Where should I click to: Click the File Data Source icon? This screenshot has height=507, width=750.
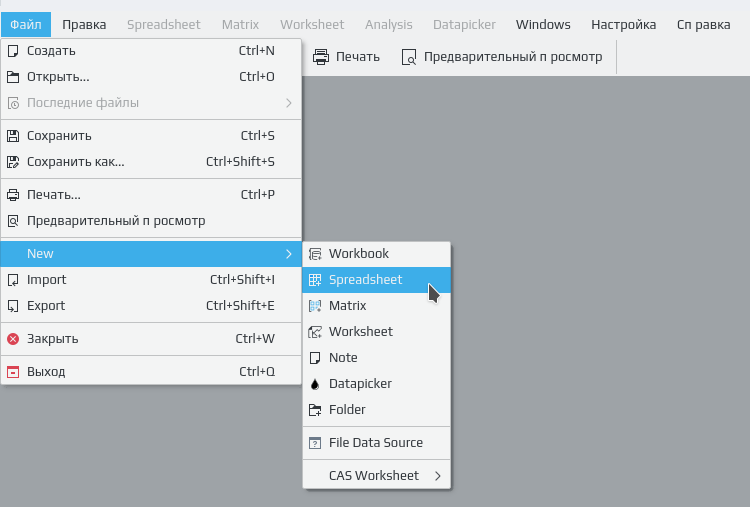[315, 443]
